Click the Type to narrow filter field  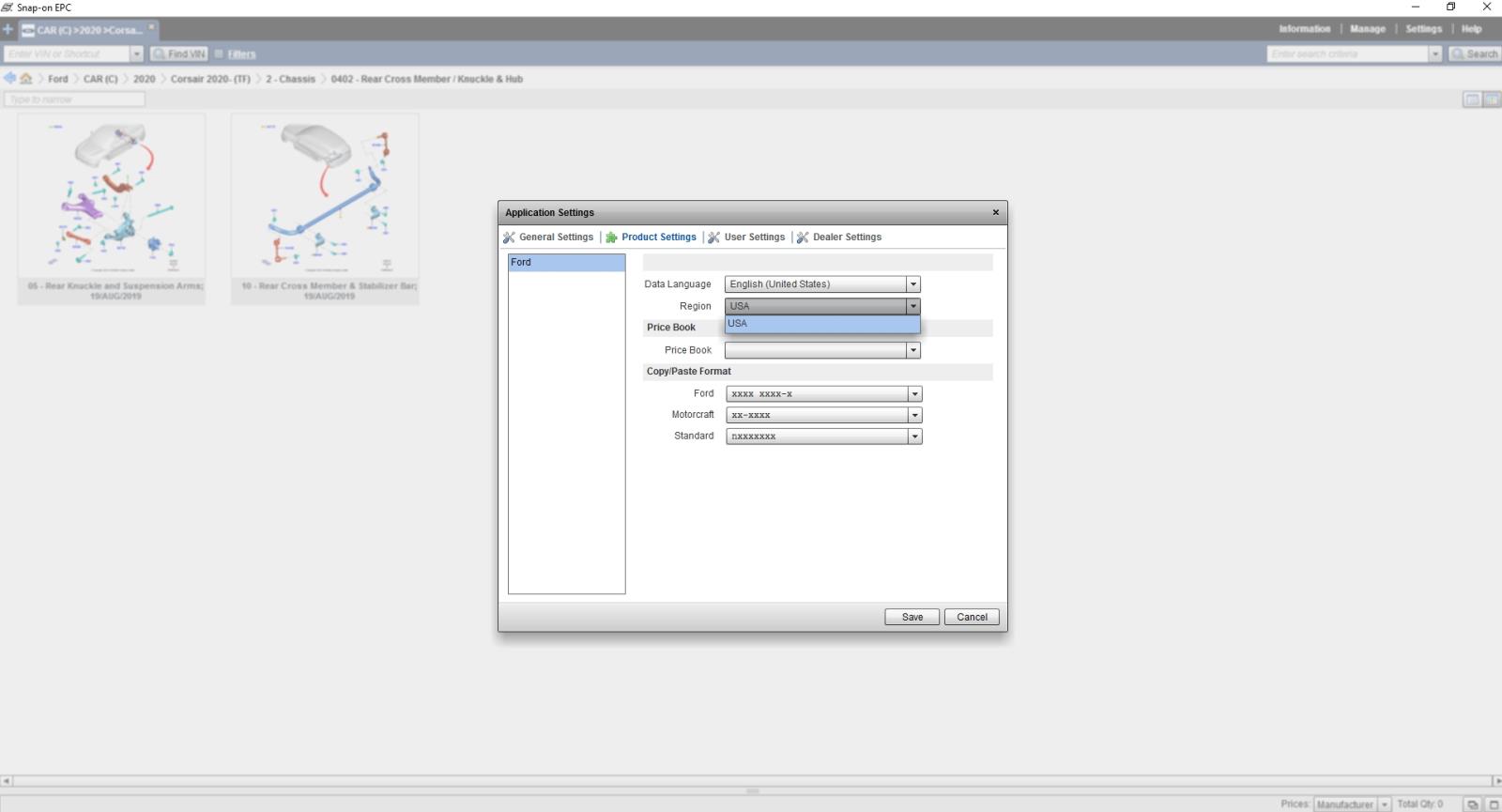(x=74, y=100)
